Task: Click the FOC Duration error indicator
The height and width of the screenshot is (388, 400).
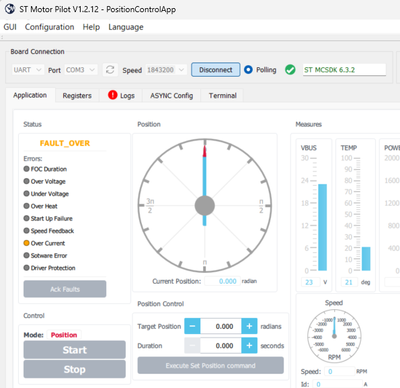Action: [x=26, y=169]
